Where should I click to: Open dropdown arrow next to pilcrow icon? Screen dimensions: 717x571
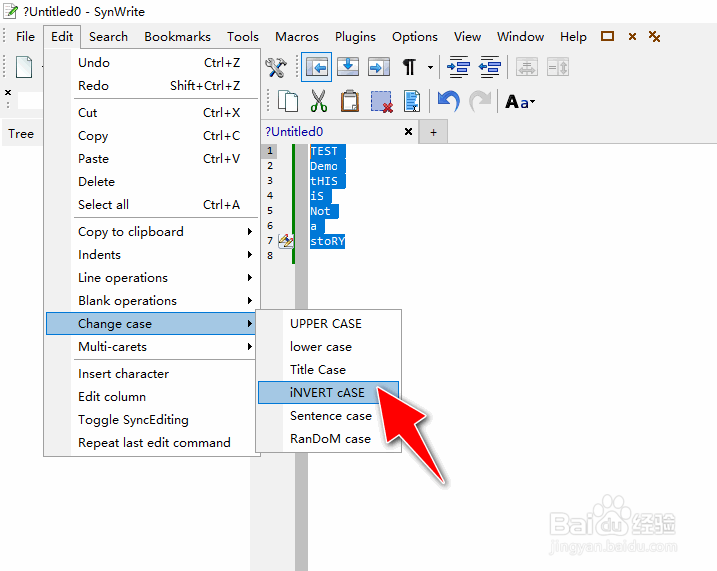pos(430,68)
